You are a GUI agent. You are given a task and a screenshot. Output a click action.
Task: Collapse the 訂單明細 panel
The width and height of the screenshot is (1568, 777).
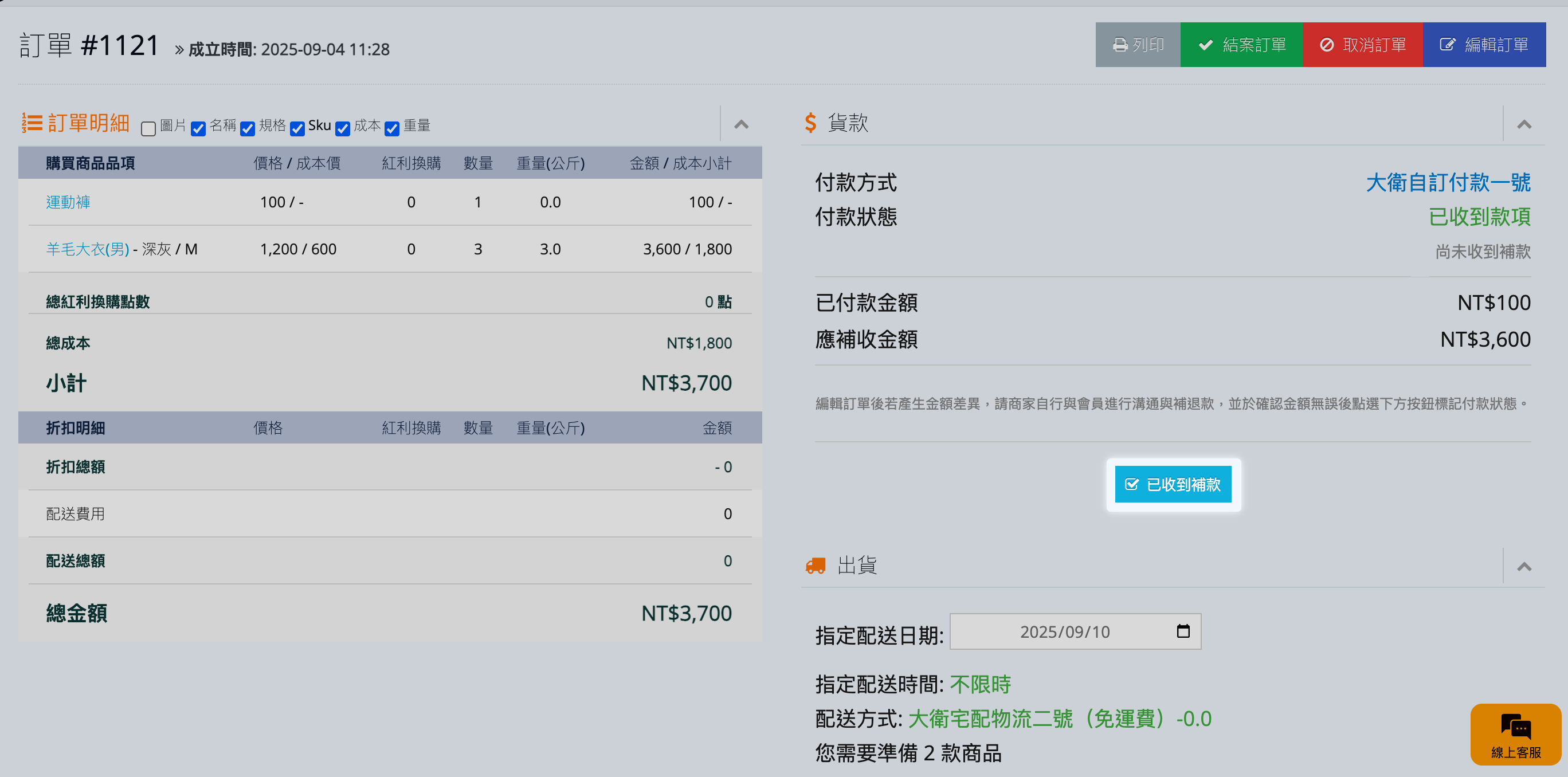click(741, 125)
